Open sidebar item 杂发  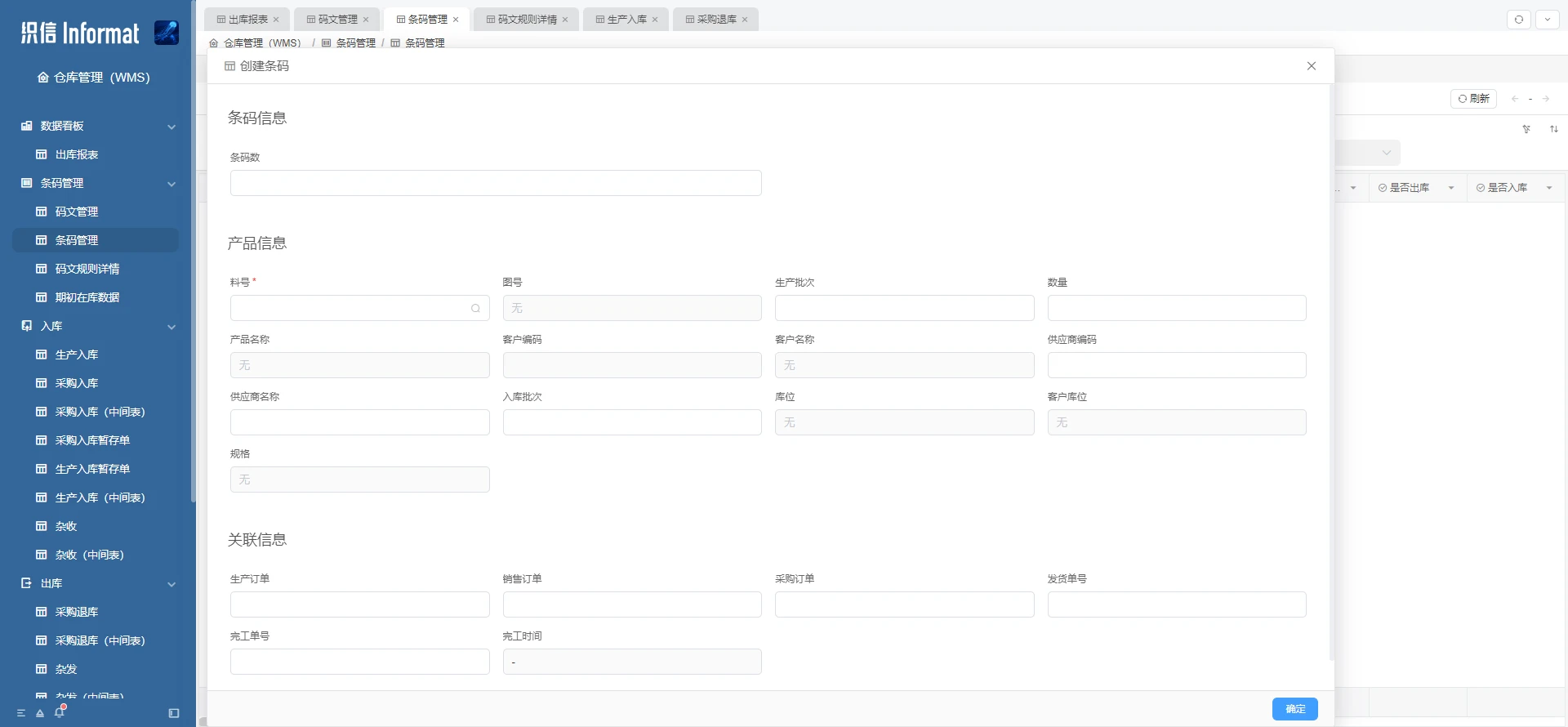tap(96, 669)
